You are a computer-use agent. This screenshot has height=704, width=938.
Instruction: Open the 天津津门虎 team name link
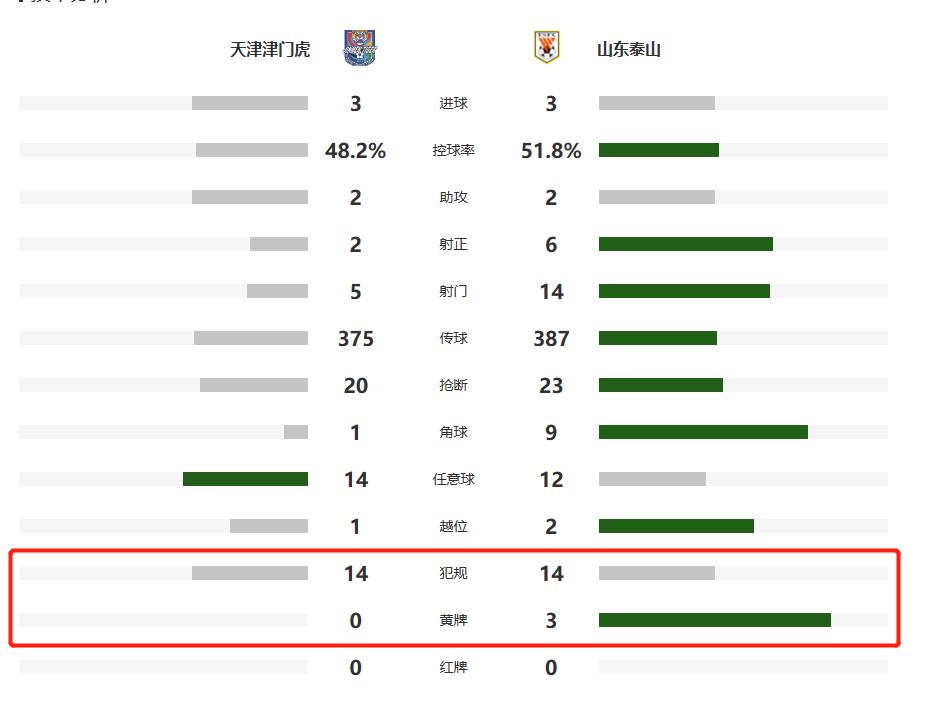tap(270, 49)
